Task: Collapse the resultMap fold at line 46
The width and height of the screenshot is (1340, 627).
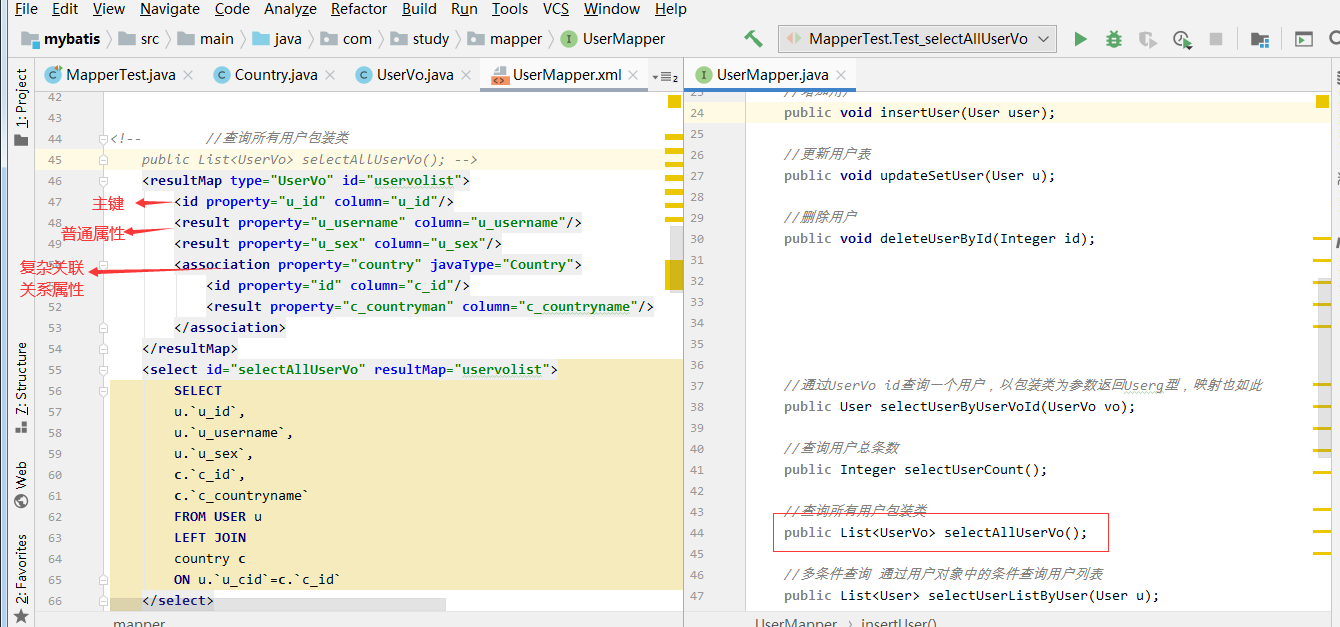Action: coord(103,181)
